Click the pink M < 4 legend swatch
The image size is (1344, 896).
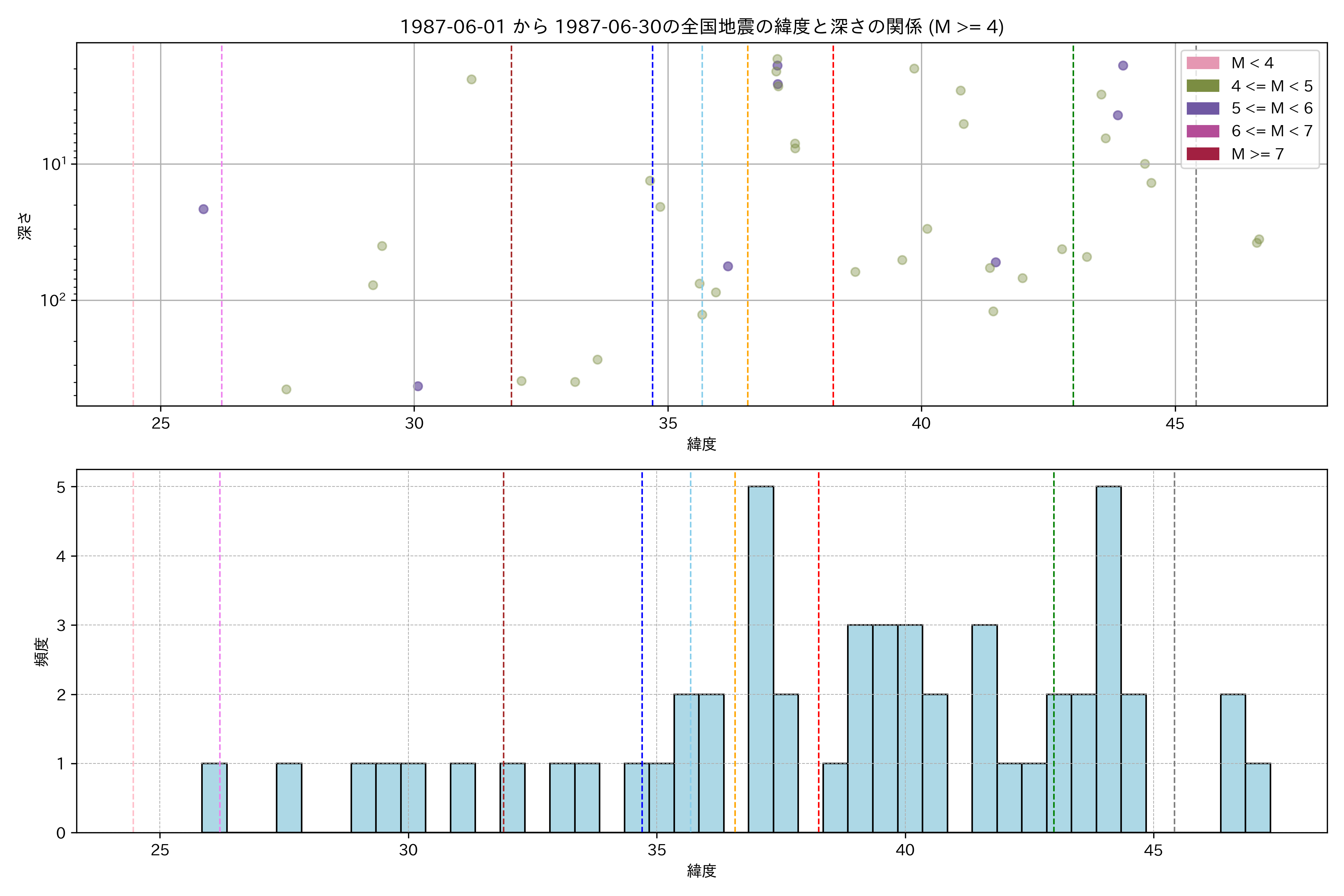[1203, 63]
